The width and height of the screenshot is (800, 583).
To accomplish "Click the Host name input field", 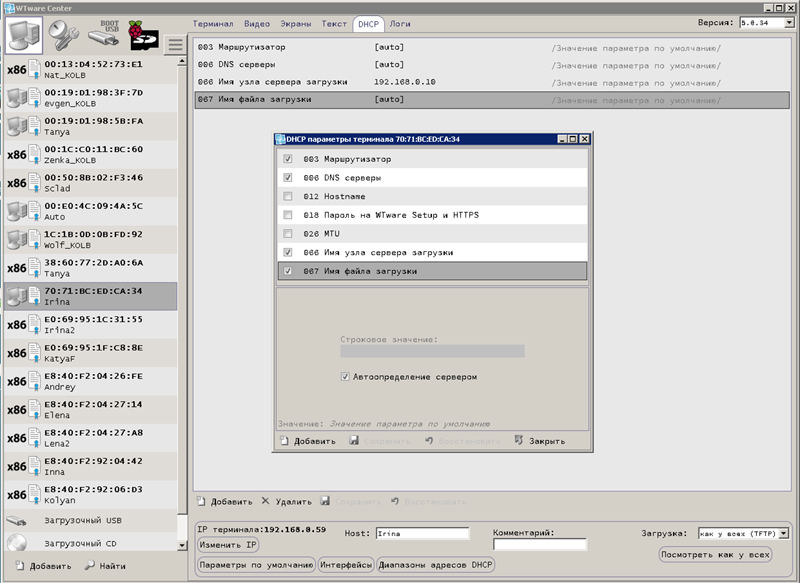I will tap(421, 534).
